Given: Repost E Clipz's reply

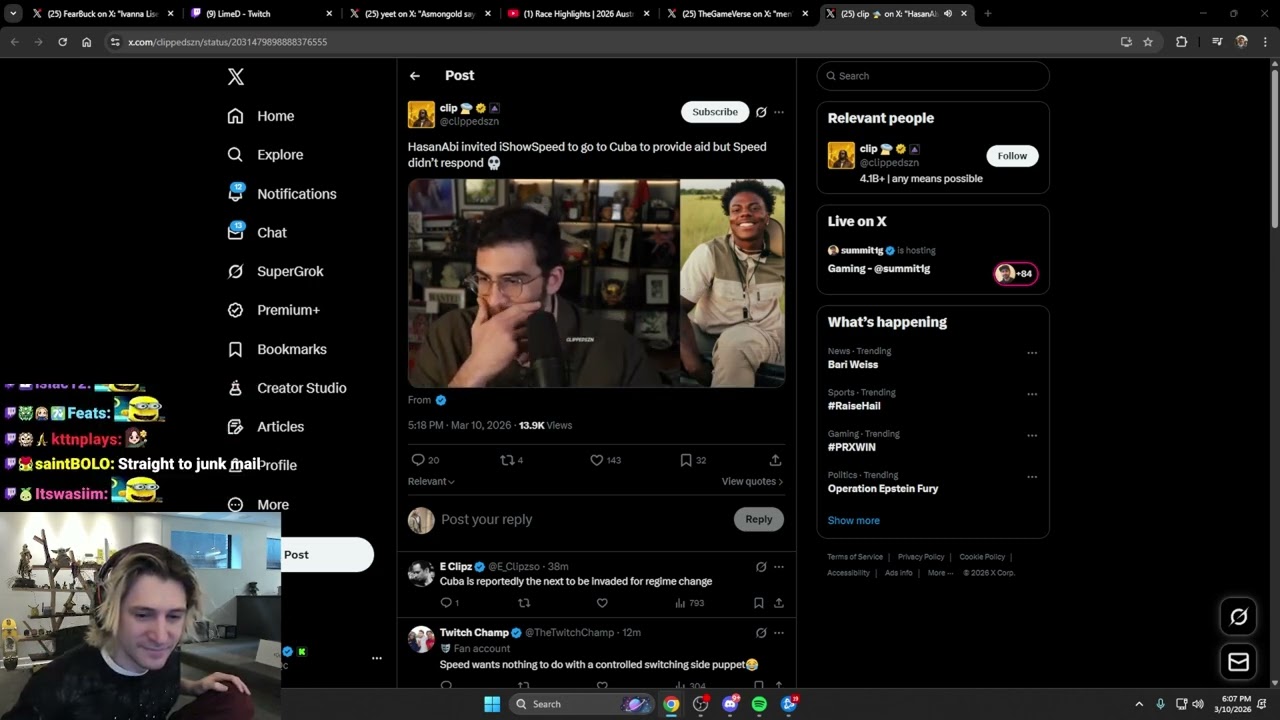Looking at the screenshot, I should coord(524,603).
